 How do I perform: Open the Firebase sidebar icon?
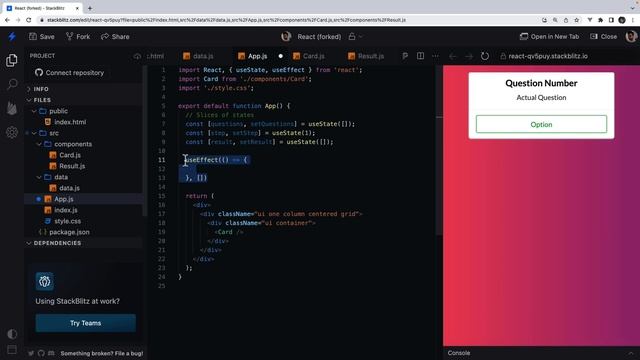pyautogui.click(x=12, y=108)
